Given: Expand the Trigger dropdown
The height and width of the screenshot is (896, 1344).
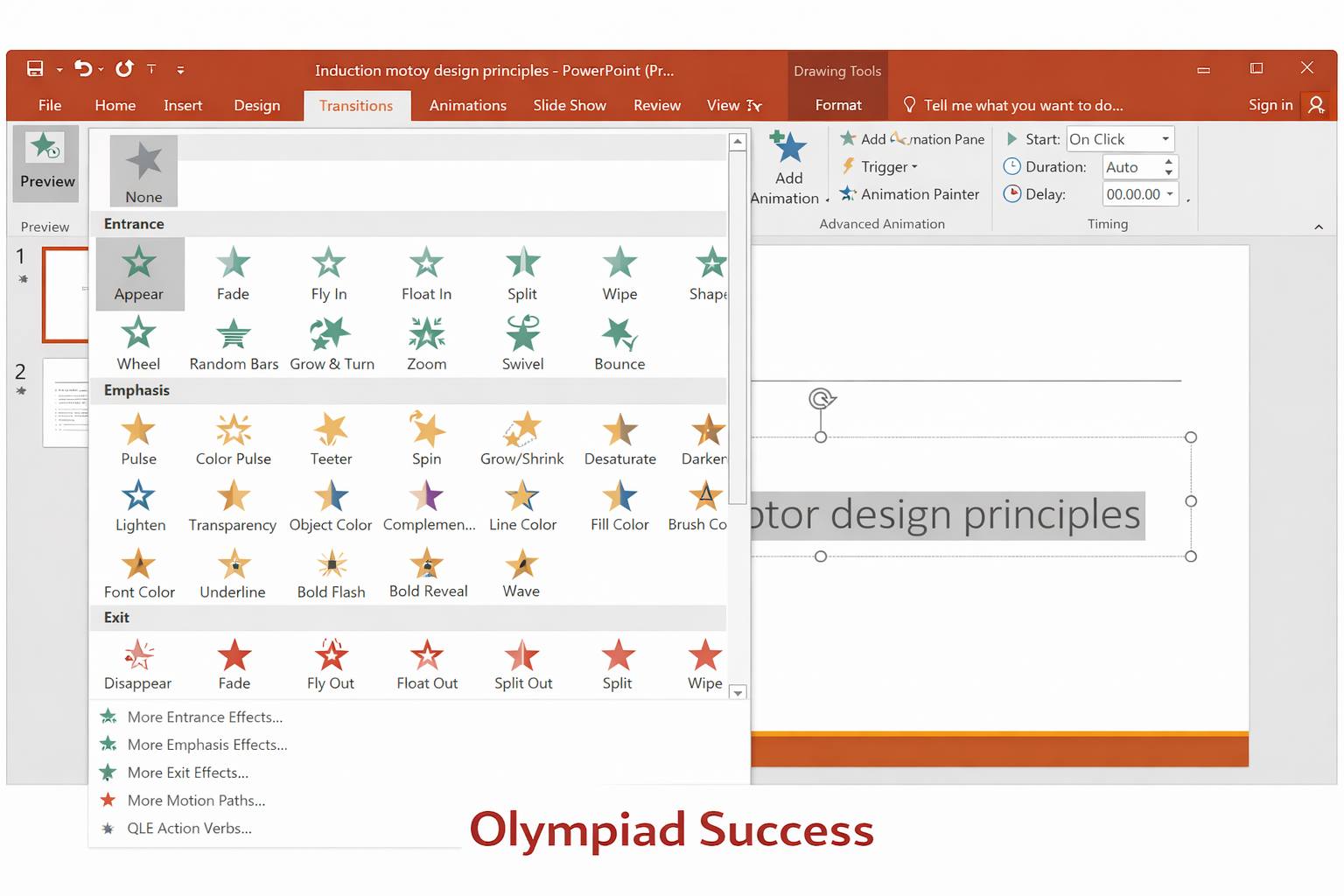Looking at the screenshot, I should point(914,167).
